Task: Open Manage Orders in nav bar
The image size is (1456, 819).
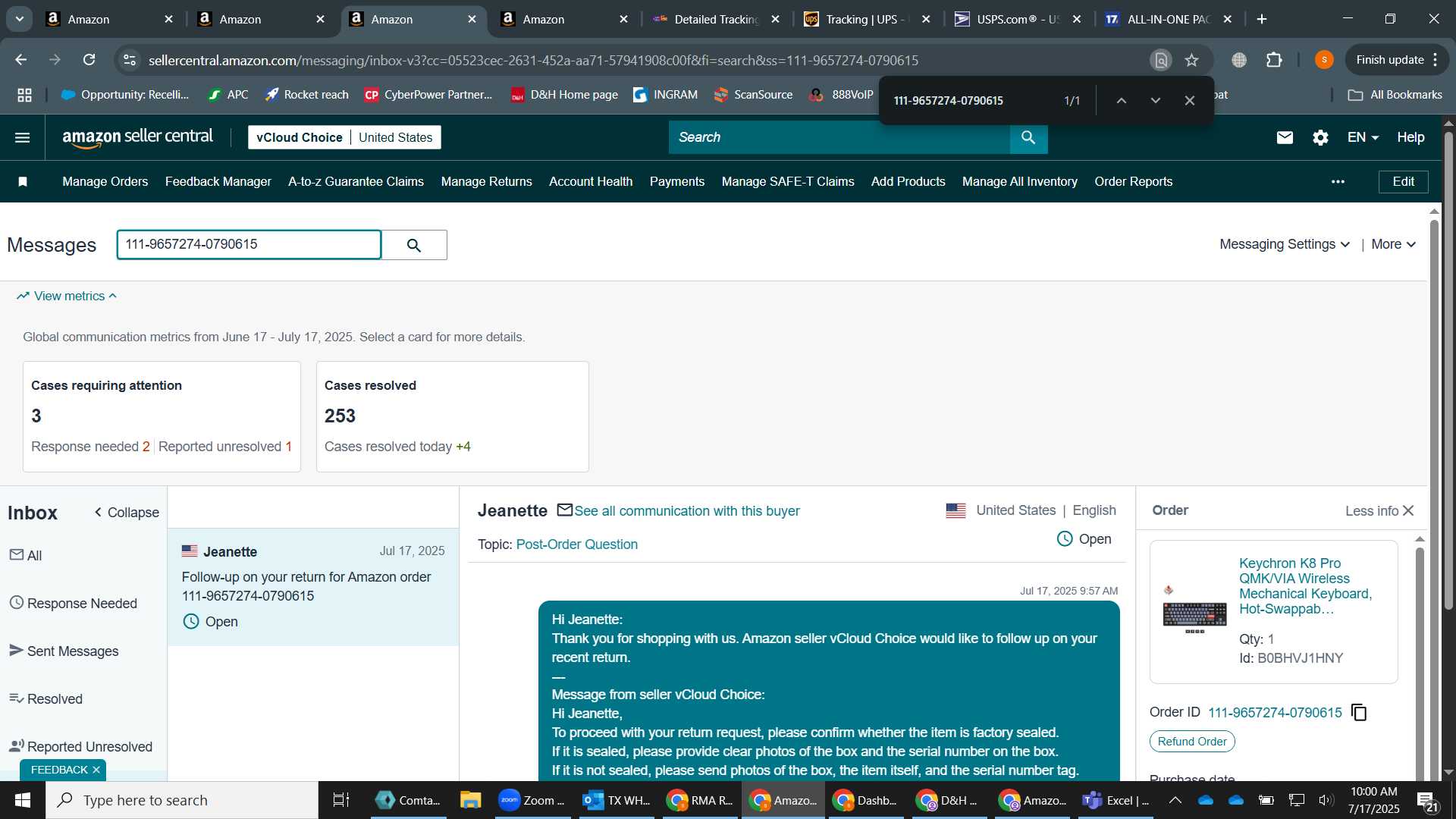Action: pyautogui.click(x=105, y=181)
